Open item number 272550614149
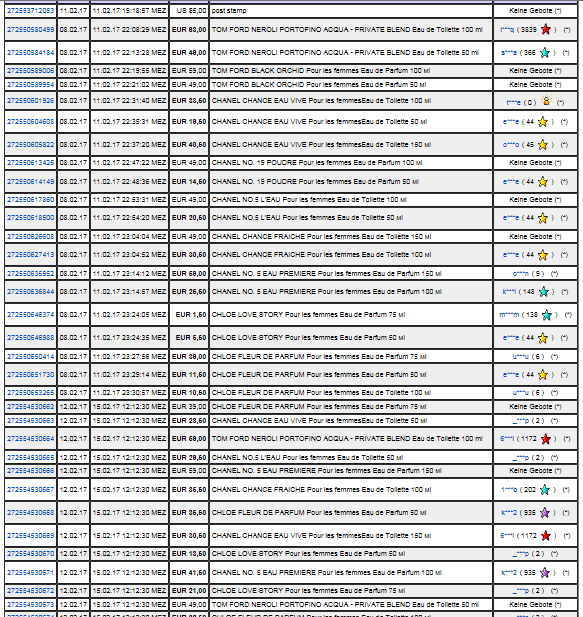583x617 pixels. (31, 182)
